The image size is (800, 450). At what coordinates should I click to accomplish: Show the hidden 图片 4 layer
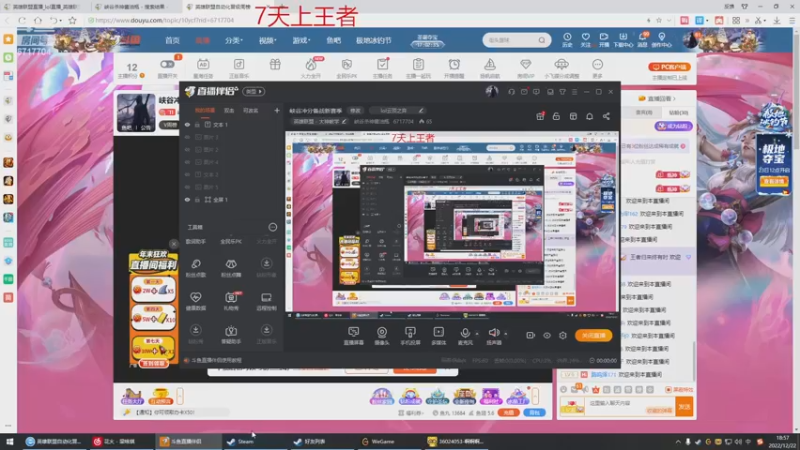pyautogui.click(x=187, y=162)
